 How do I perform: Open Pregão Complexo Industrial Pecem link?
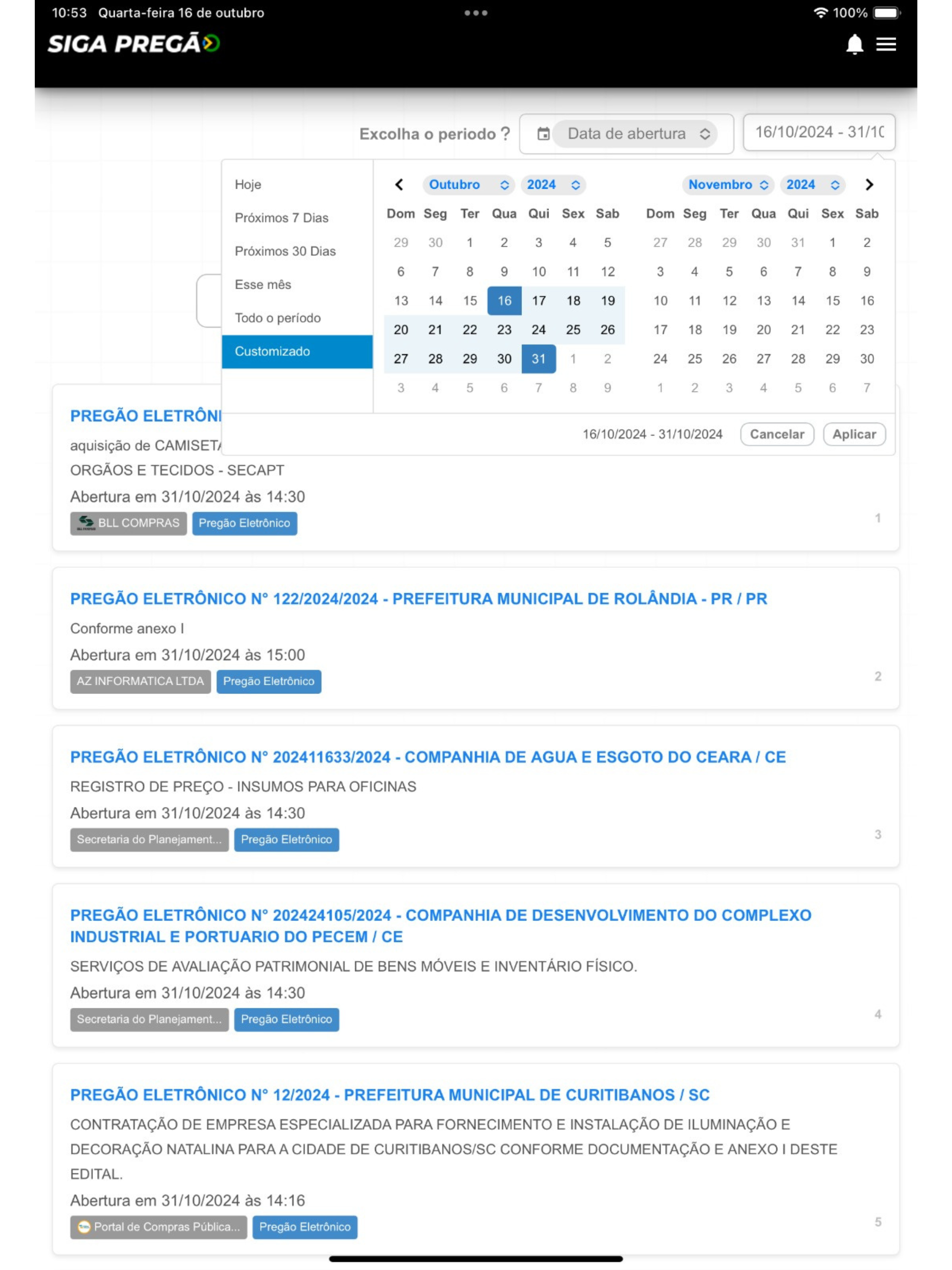440,926
